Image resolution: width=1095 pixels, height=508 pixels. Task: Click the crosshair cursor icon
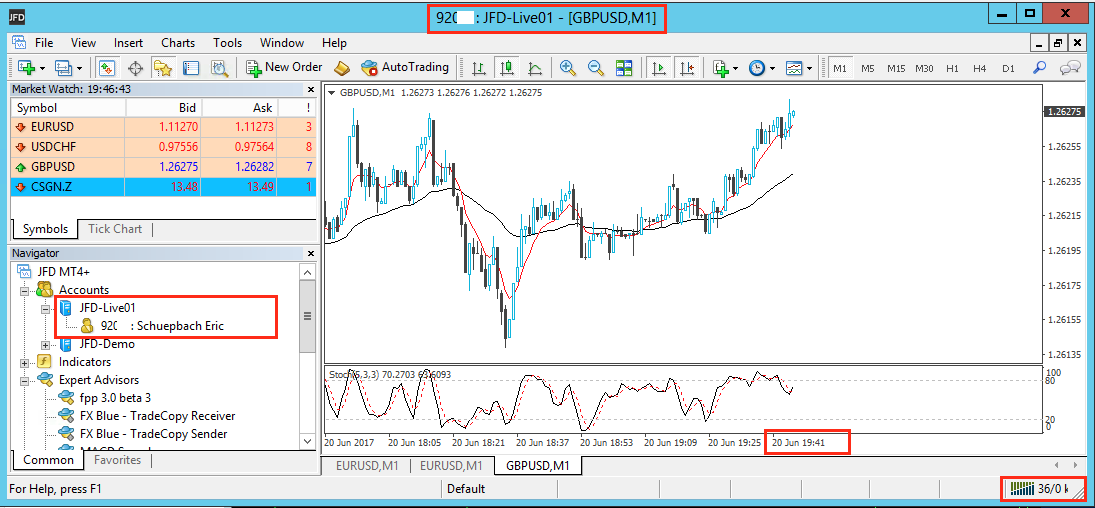135,67
